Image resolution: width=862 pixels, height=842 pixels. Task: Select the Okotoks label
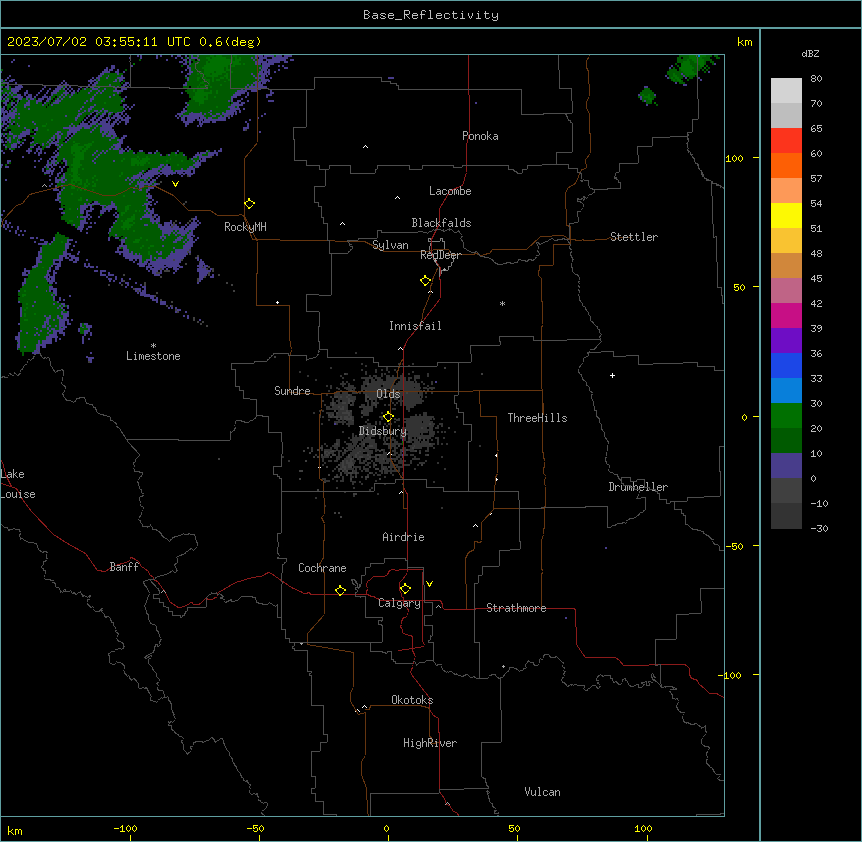[x=412, y=700]
